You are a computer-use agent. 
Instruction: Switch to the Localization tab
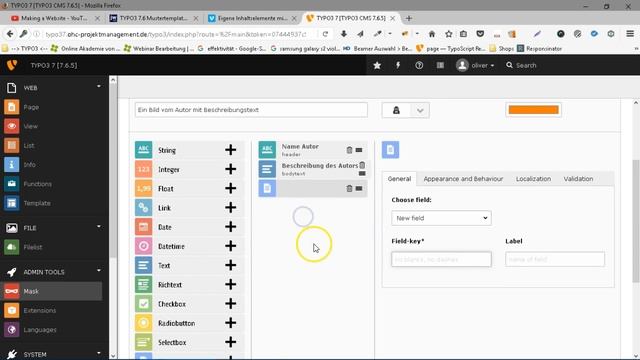pos(533,179)
